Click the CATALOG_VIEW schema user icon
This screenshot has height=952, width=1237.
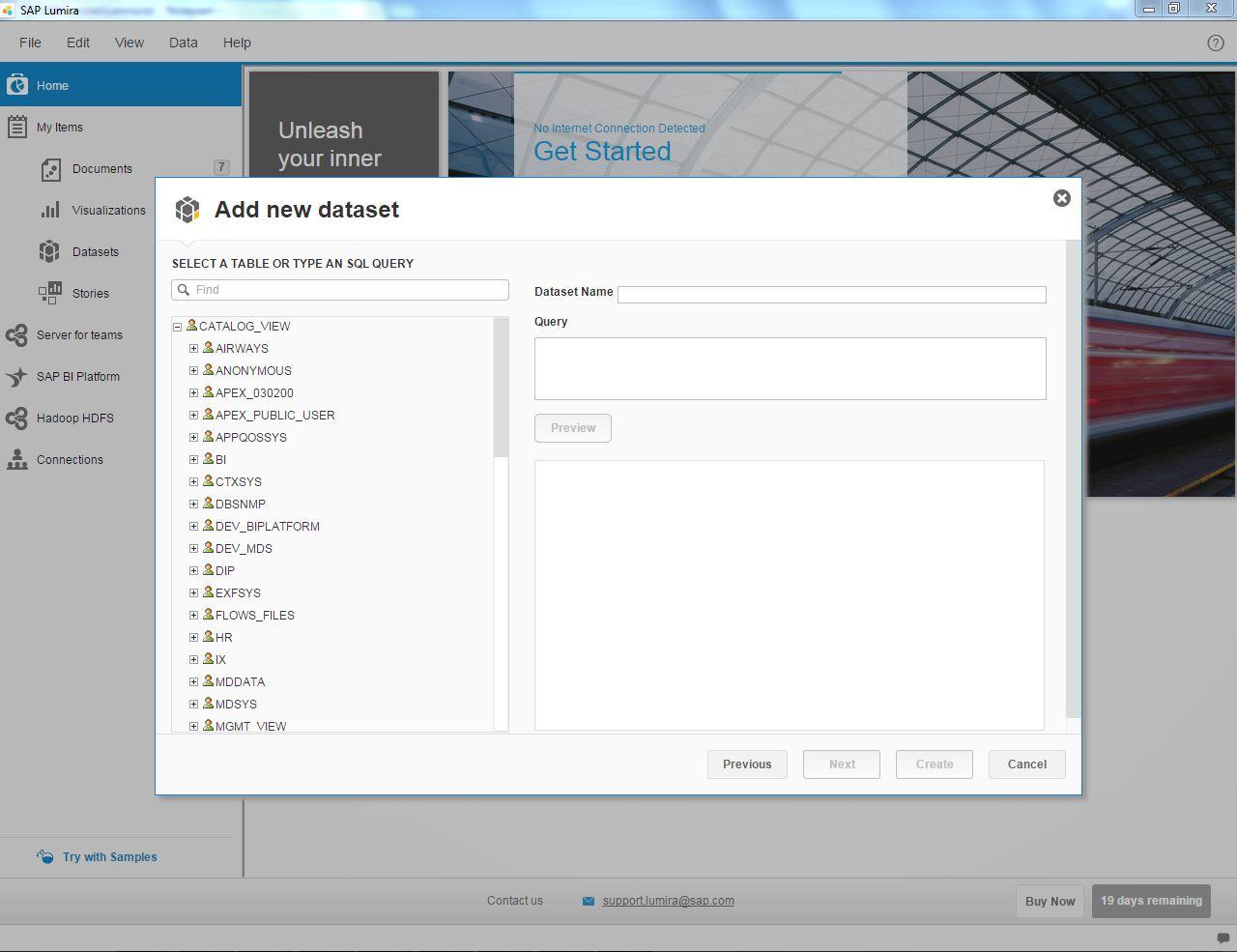191,326
